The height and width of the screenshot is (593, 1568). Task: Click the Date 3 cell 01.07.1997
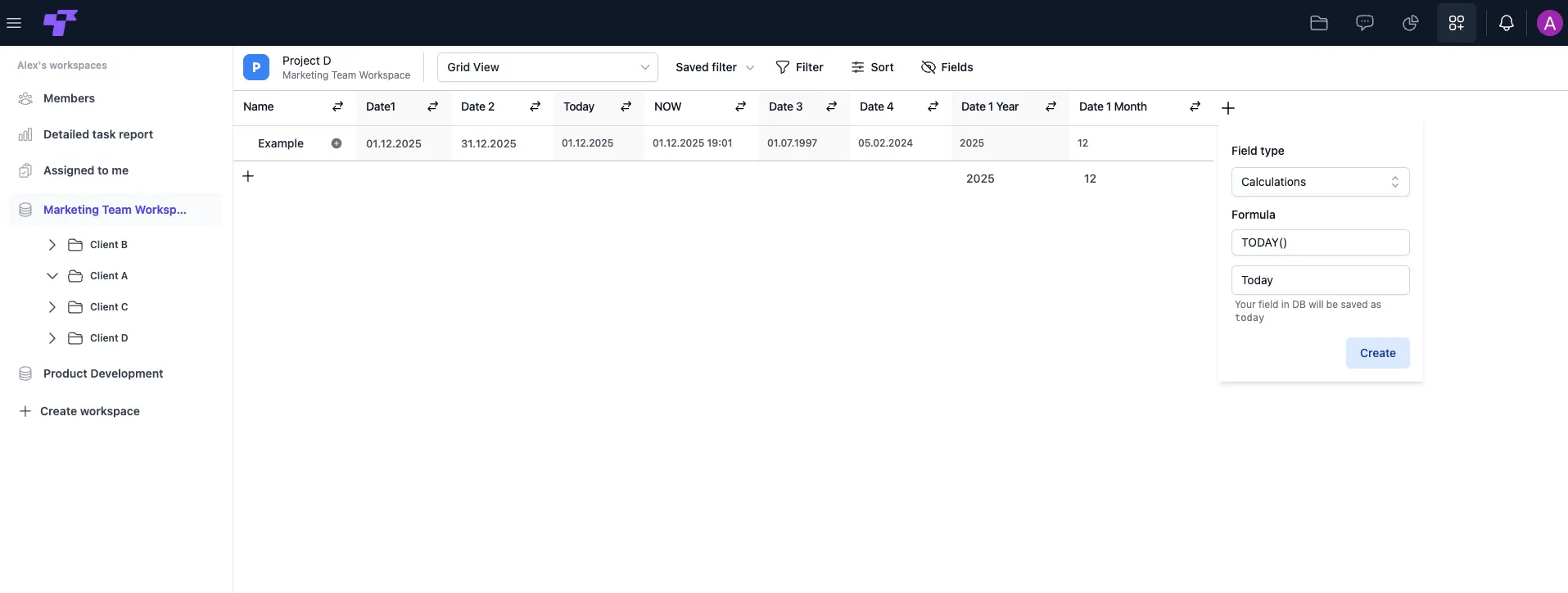(x=804, y=143)
